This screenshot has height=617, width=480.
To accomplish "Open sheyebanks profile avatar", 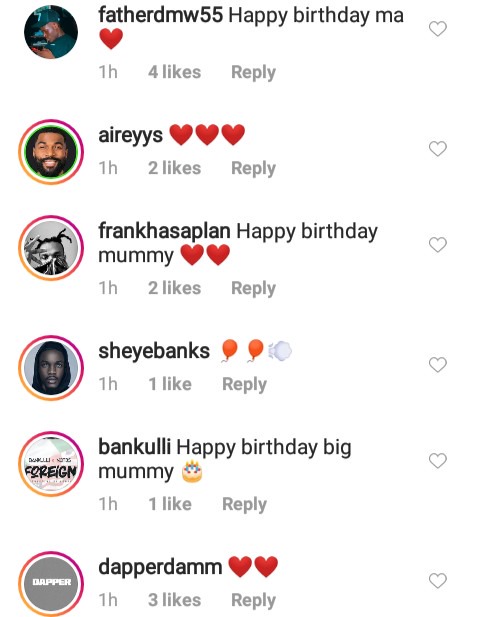I will (51, 368).
